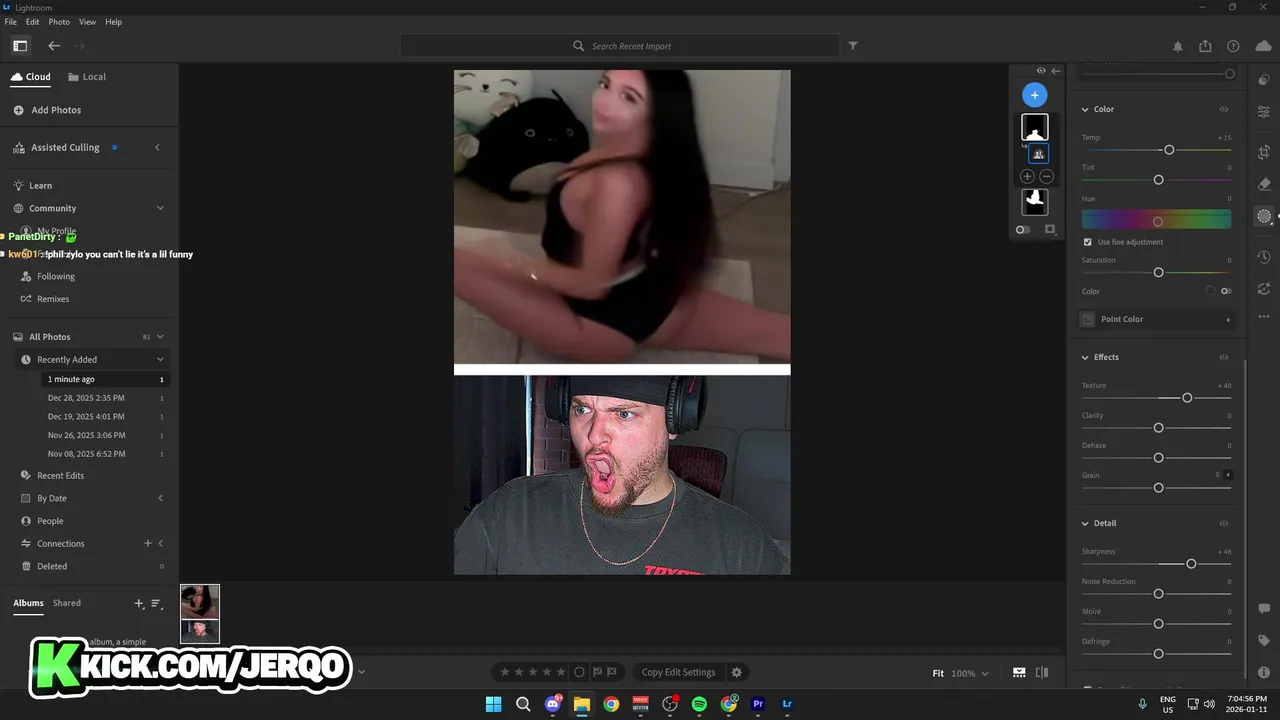The height and width of the screenshot is (720, 1280).
Task: Open the Versions history icon
Action: pyautogui.click(x=1264, y=257)
